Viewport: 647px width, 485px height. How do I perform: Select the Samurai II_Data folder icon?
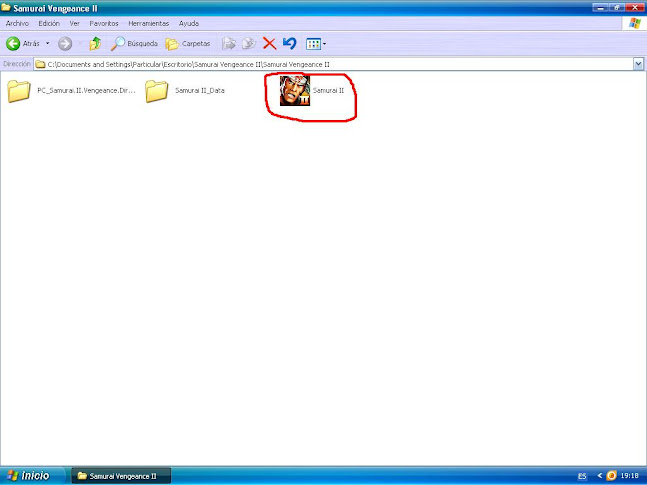click(157, 90)
